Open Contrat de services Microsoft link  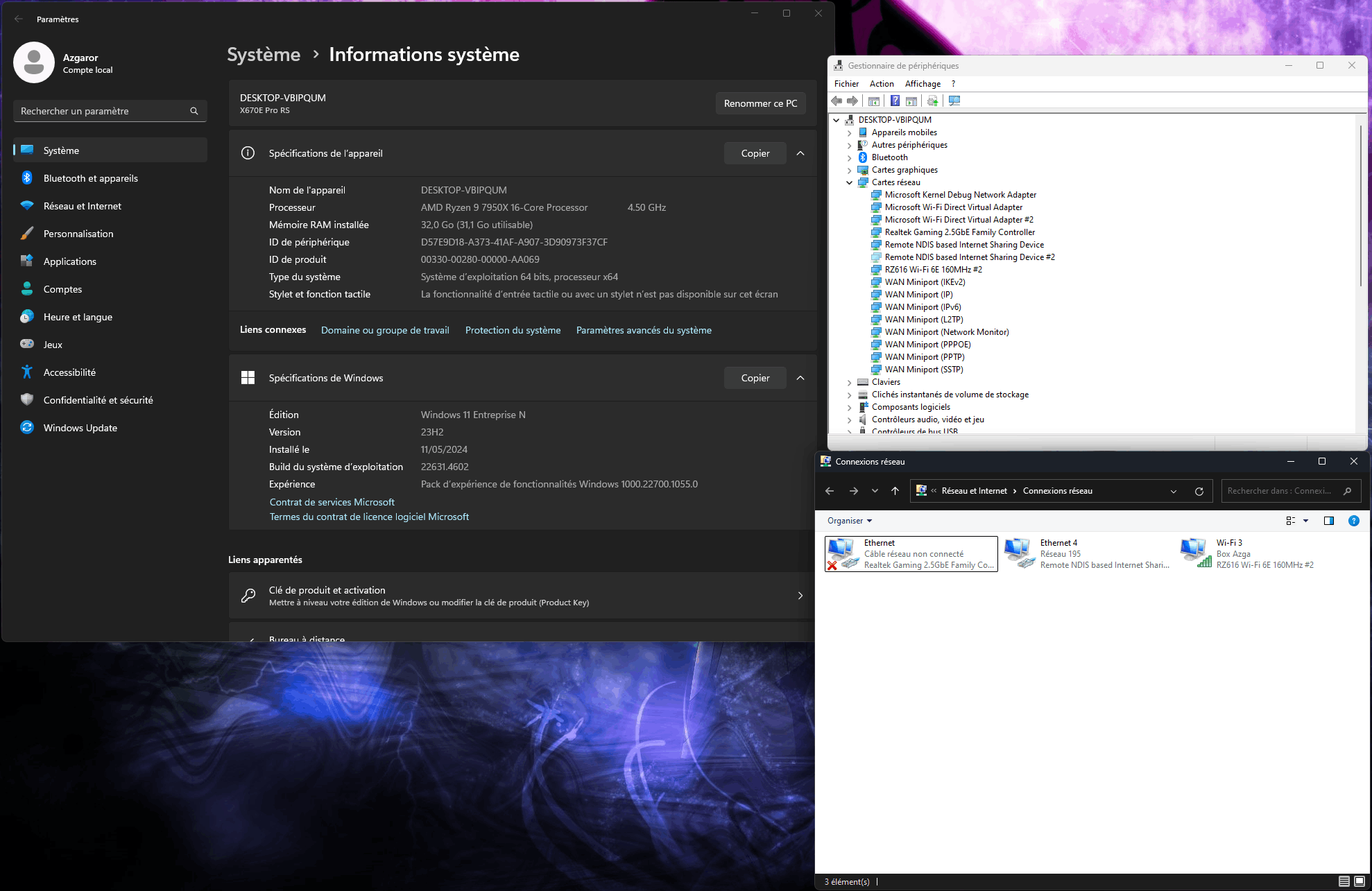tap(332, 502)
